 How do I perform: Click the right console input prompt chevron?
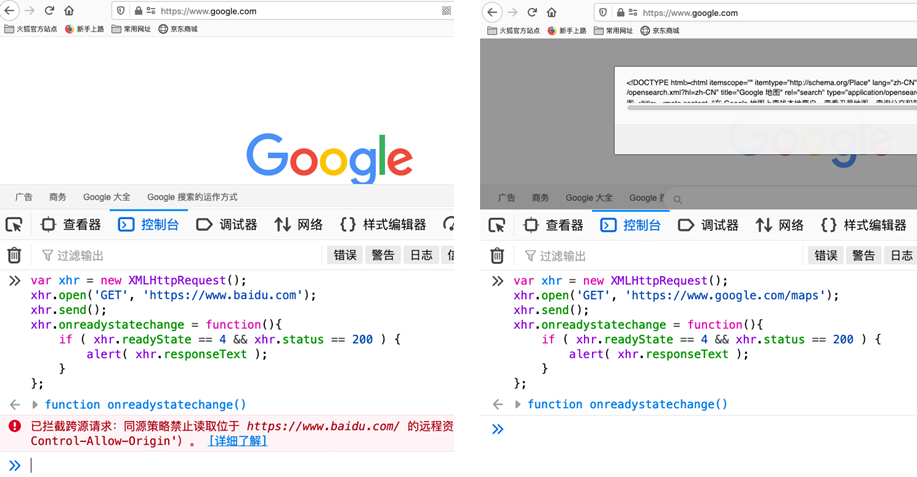click(497, 429)
